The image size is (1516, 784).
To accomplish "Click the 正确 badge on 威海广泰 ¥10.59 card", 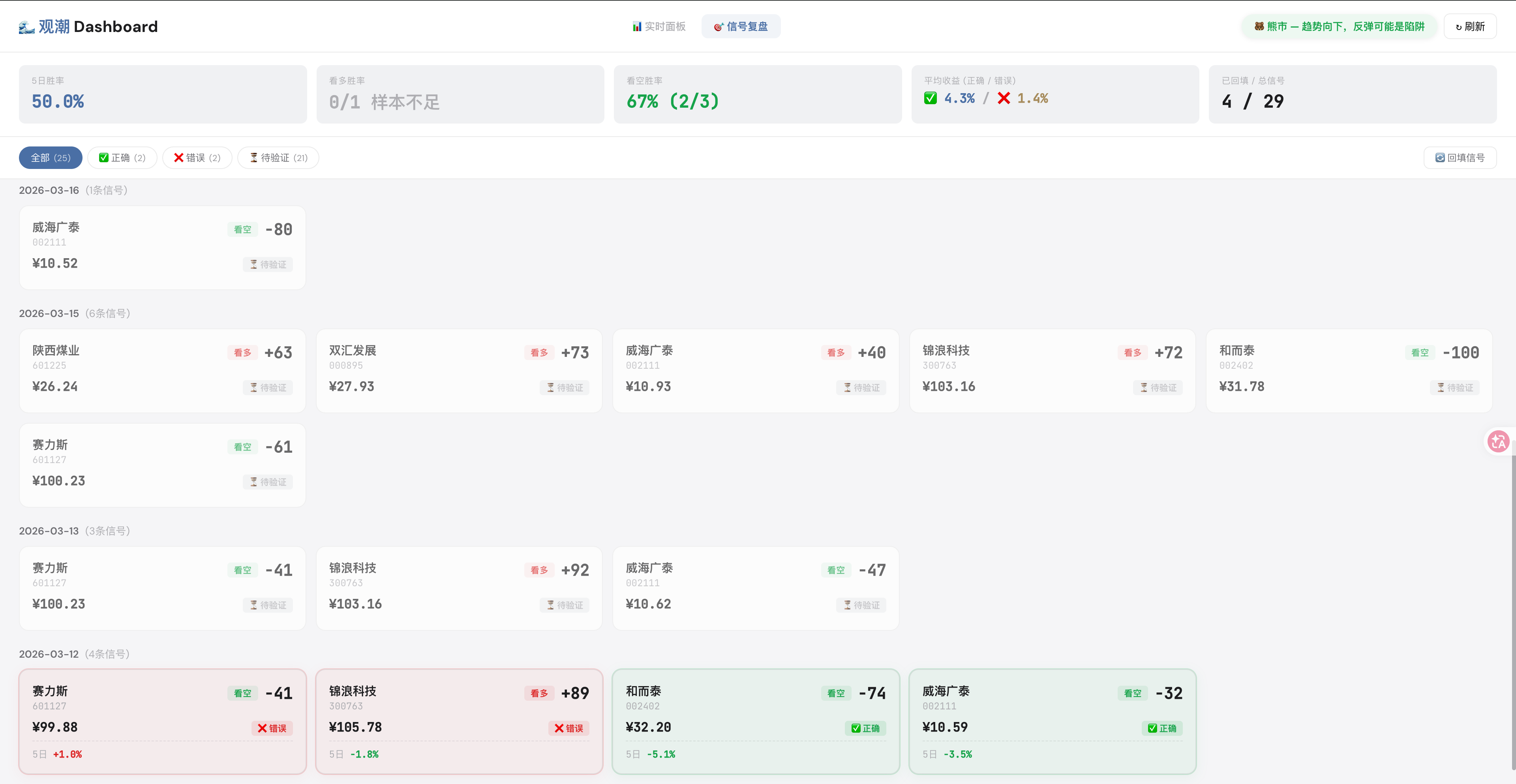I will point(1162,728).
